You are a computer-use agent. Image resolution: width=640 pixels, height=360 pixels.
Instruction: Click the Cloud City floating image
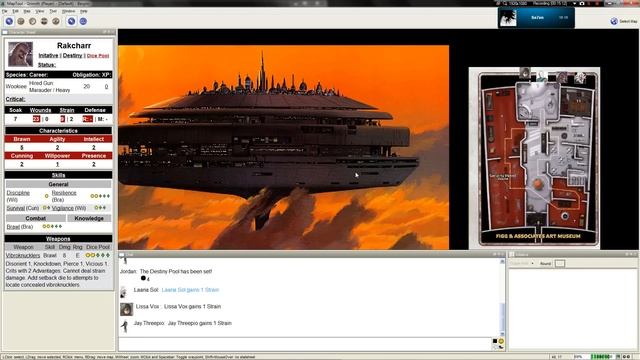[284, 147]
